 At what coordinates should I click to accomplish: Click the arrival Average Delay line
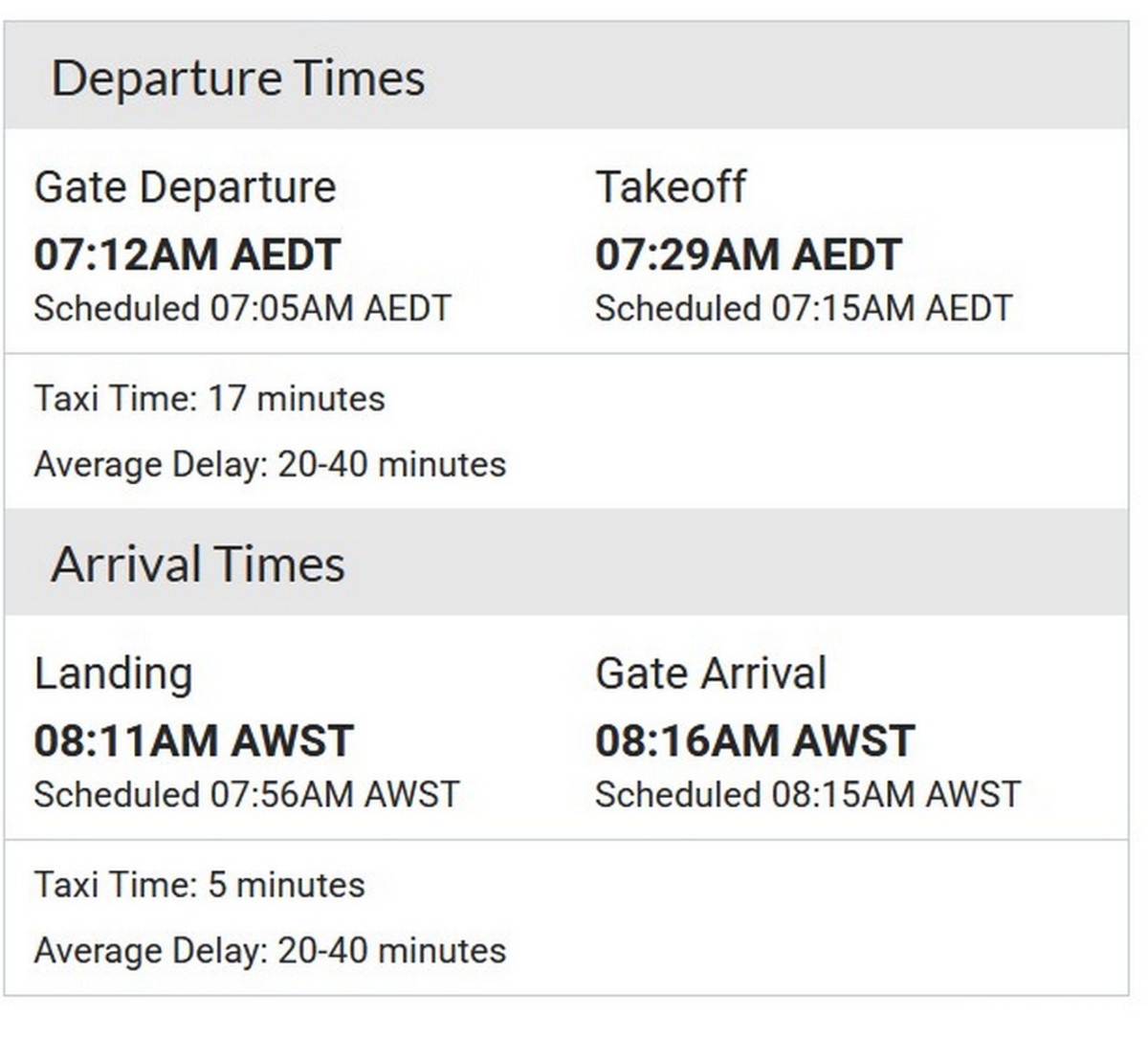pyautogui.click(x=270, y=951)
